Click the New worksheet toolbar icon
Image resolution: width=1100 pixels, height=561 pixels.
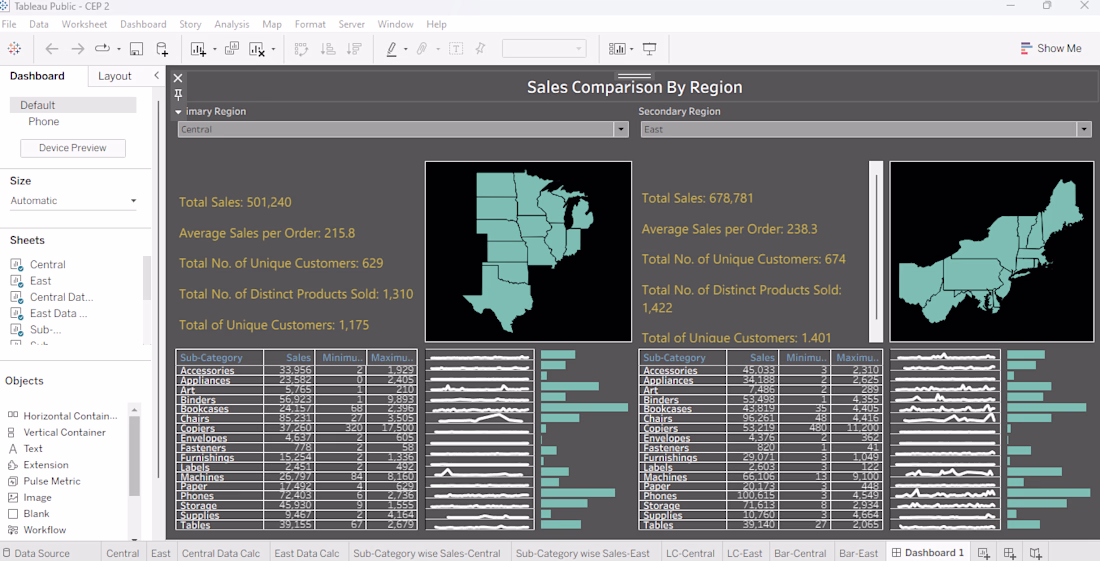click(199, 48)
